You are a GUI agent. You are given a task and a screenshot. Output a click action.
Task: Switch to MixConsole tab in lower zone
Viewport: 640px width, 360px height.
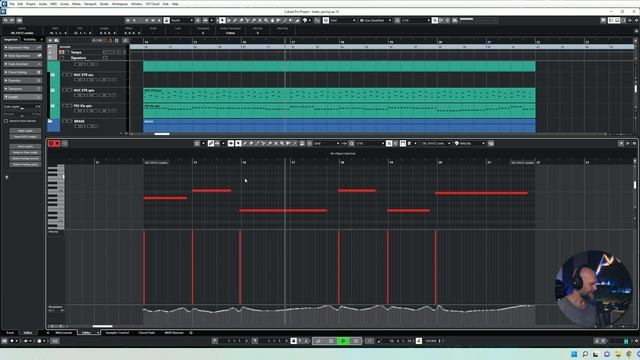coord(64,333)
